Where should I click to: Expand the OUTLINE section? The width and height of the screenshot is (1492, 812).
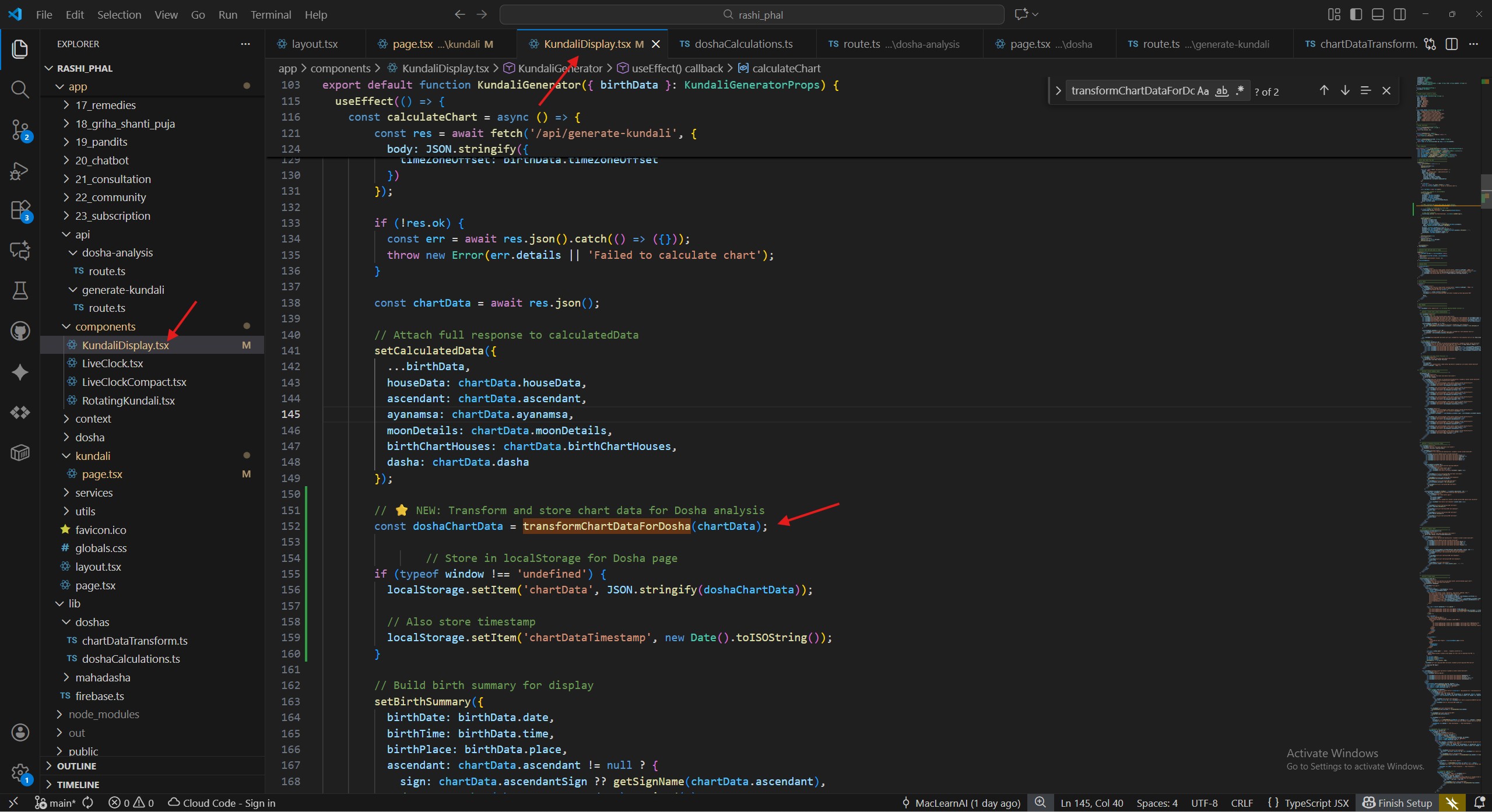76,766
